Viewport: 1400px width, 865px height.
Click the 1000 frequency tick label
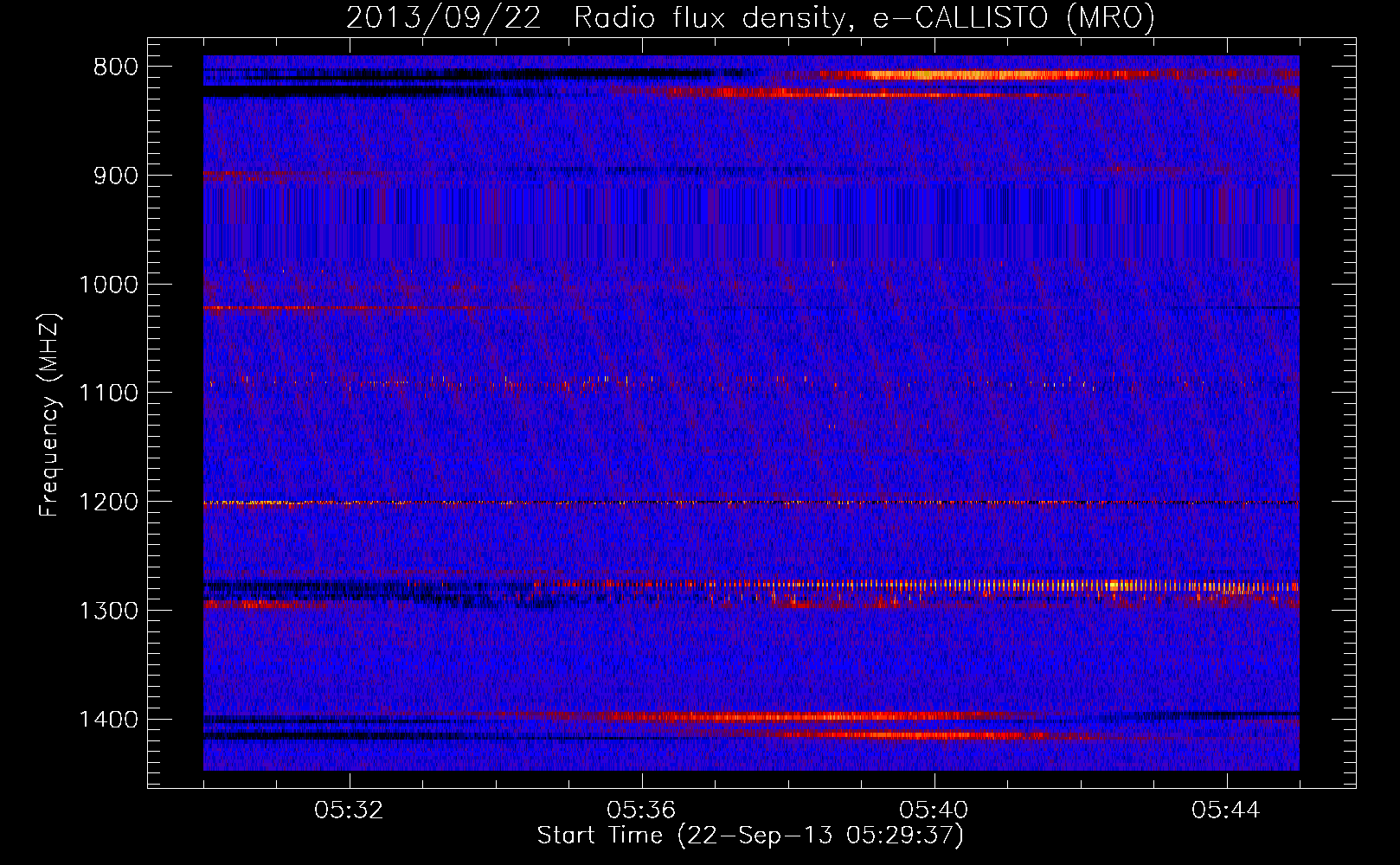coord(108,285)
